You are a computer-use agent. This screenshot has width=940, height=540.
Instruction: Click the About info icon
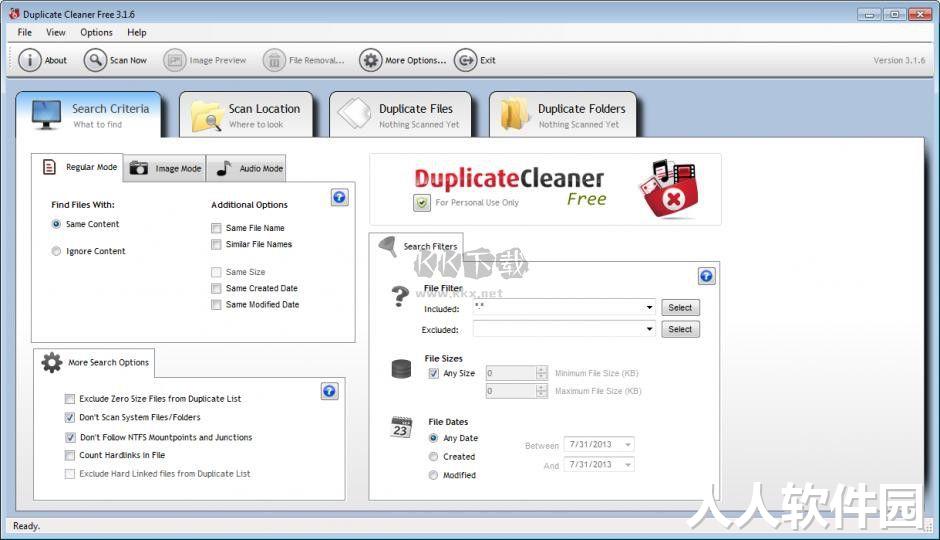(29, 60)
